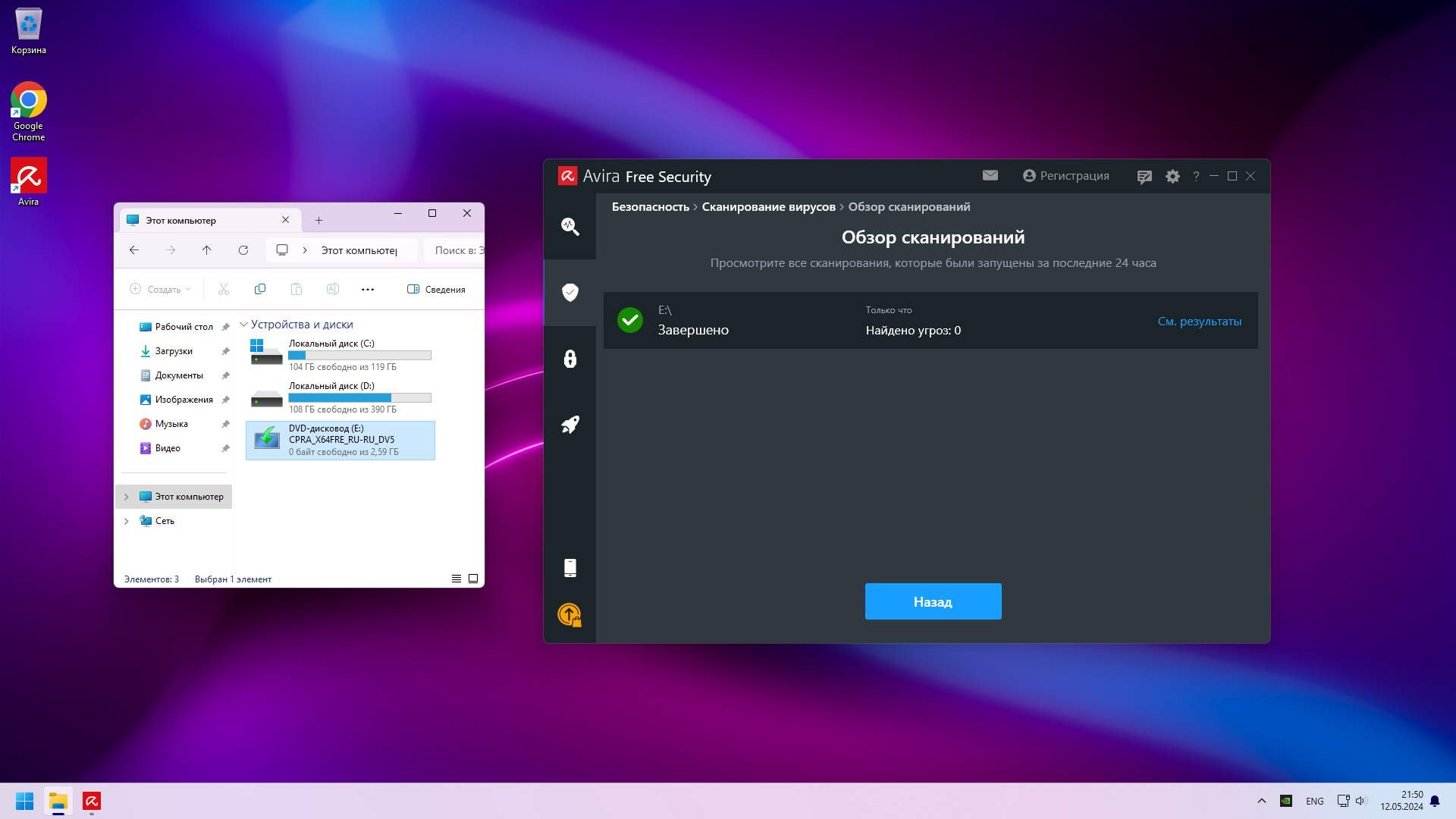The image size is (1456, 819).
Task: Open a new Explorer tab with plus
Action: coord(318,221)
